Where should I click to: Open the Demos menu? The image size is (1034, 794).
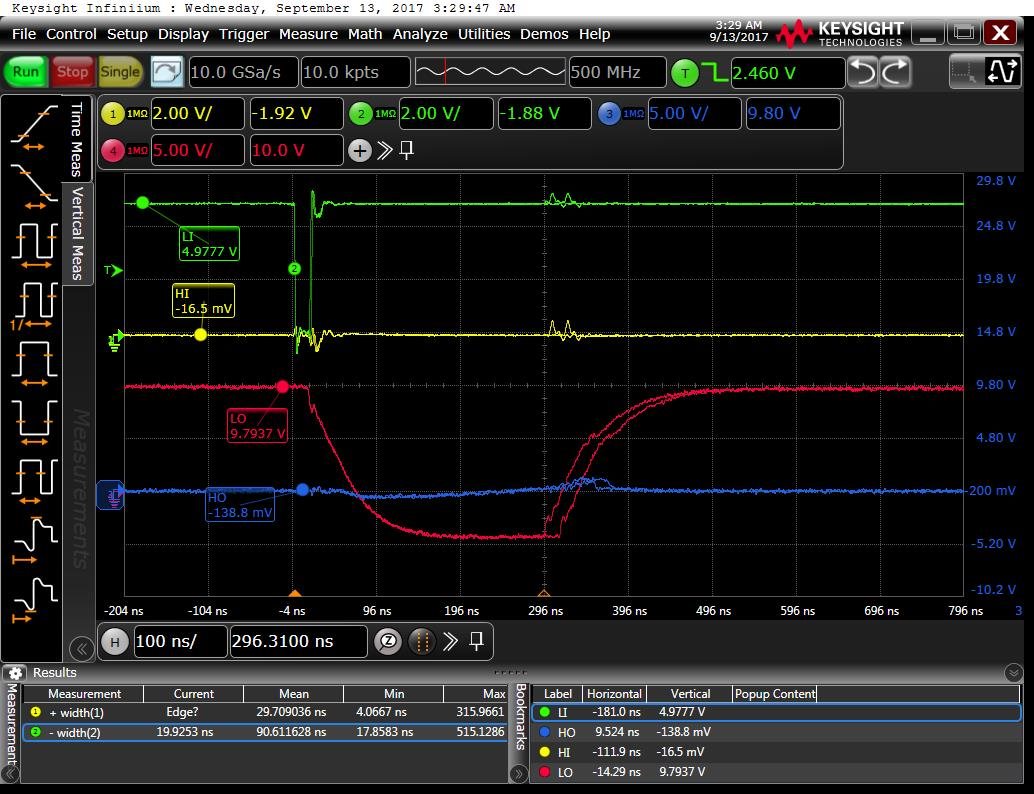(544, 34)
